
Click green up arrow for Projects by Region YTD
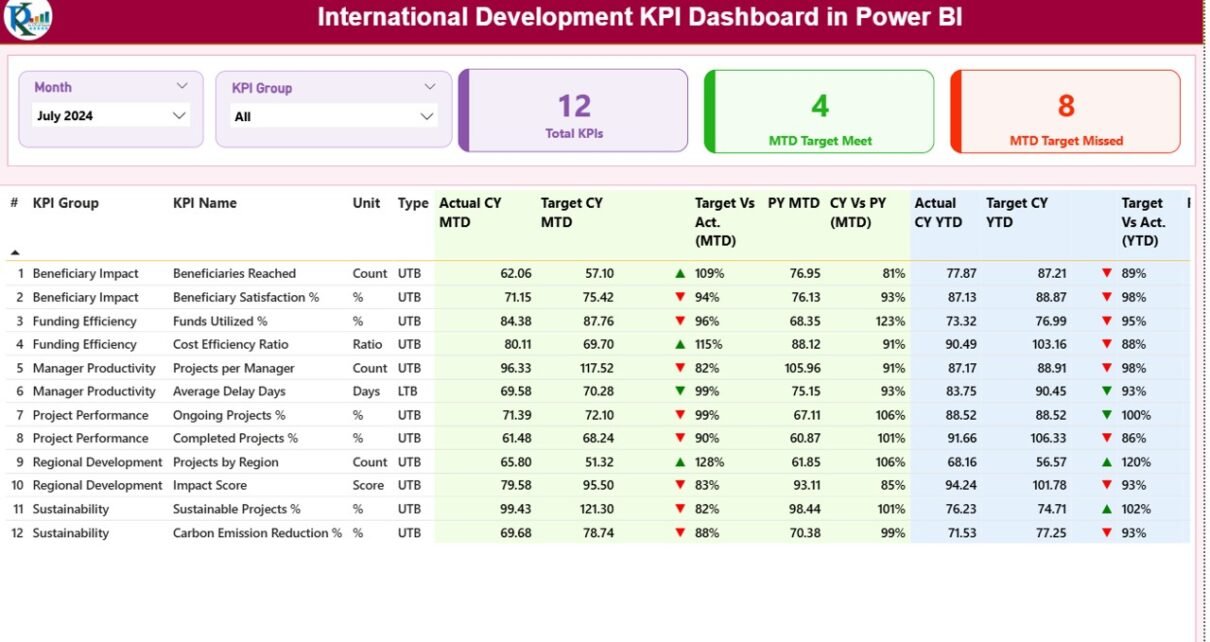click(1107, 462)
